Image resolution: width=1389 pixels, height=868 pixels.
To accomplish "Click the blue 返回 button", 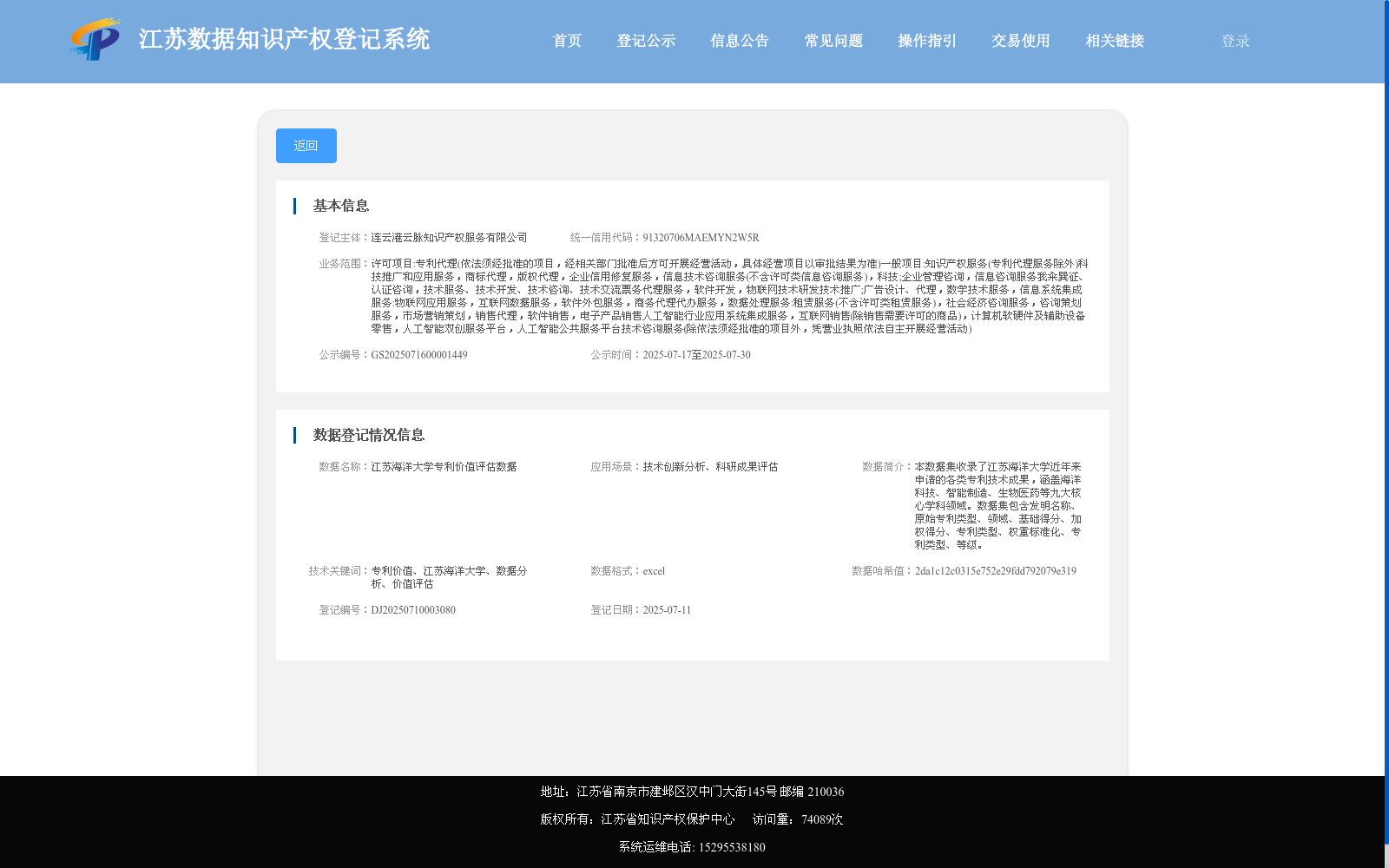I will coord(306,146).
